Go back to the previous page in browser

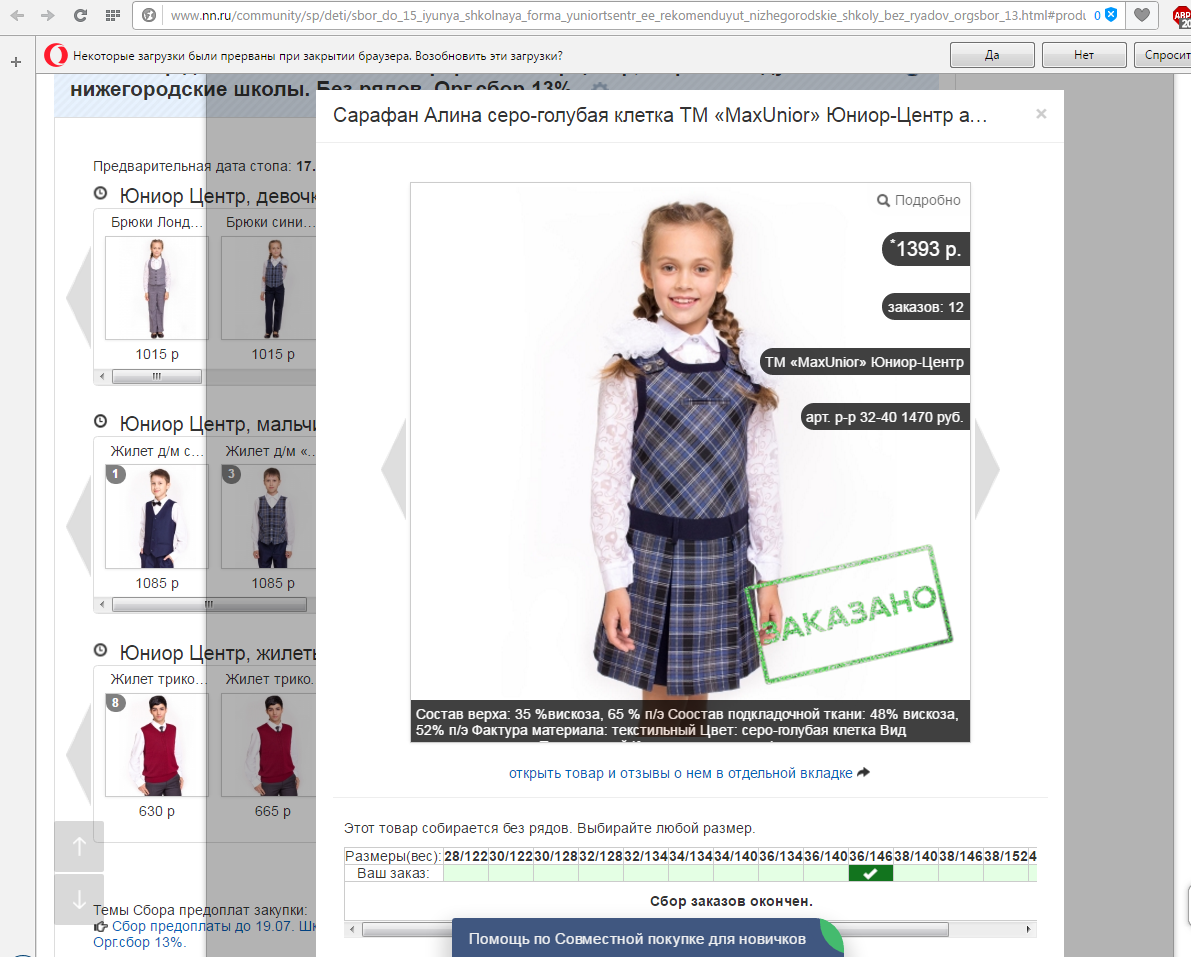click(x=17, y=15)
